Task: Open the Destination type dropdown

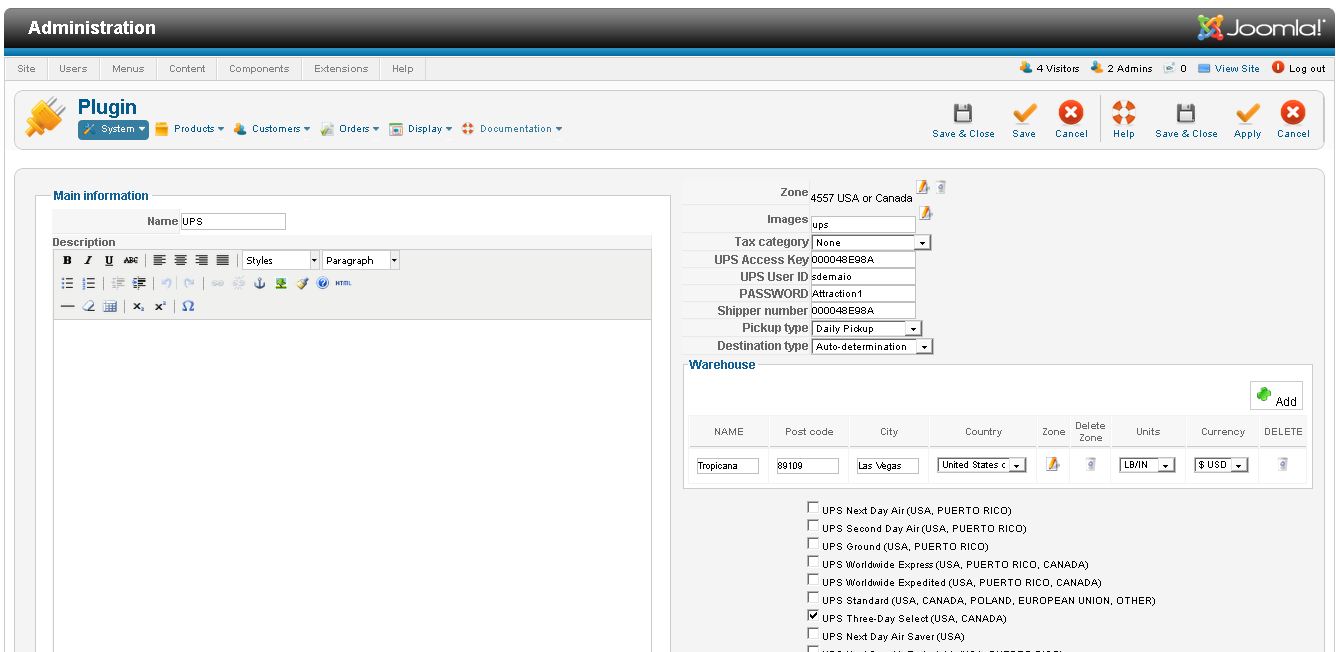Action: pos(872,346)
